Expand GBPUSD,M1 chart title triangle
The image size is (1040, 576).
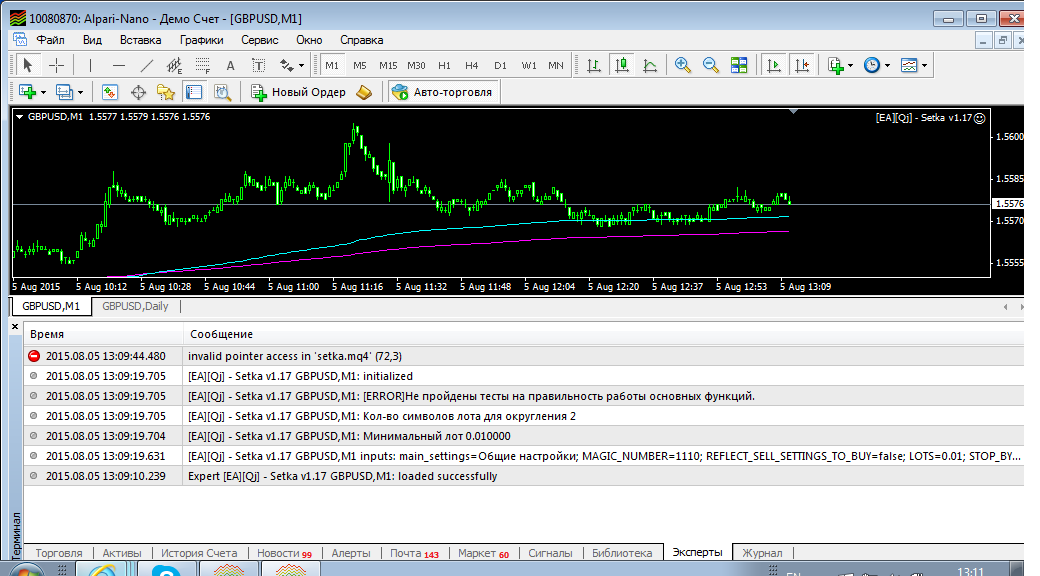pos(19,117)
